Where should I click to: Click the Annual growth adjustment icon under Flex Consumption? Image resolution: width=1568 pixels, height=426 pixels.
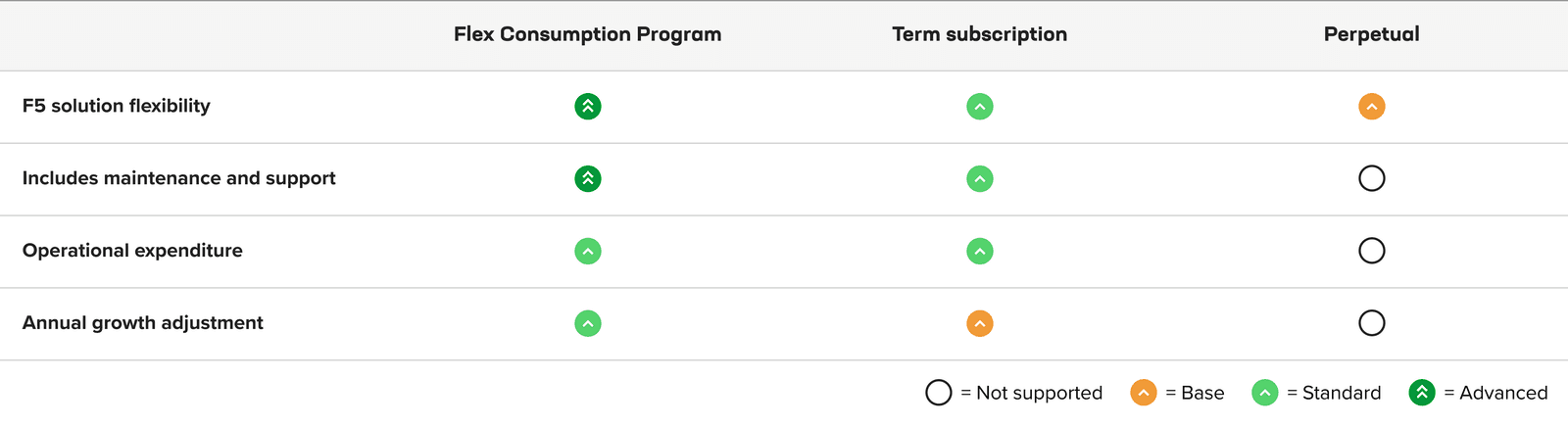(x=588, y=323)
